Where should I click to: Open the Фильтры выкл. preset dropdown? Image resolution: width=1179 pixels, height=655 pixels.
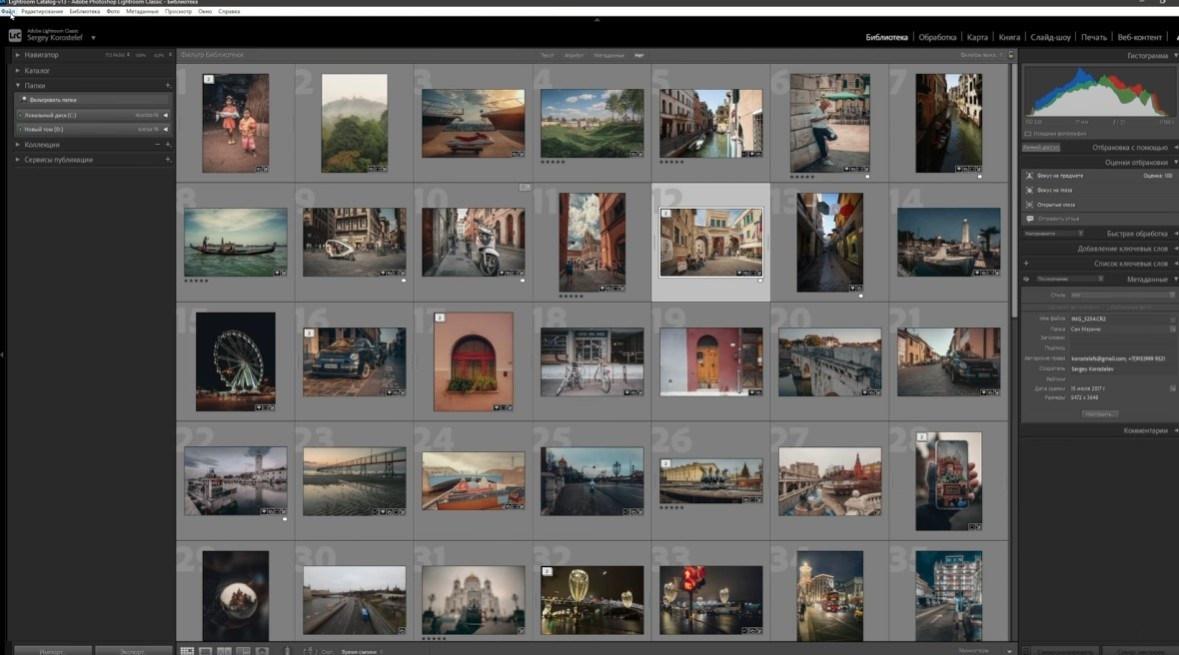click(x=982, y=55)
